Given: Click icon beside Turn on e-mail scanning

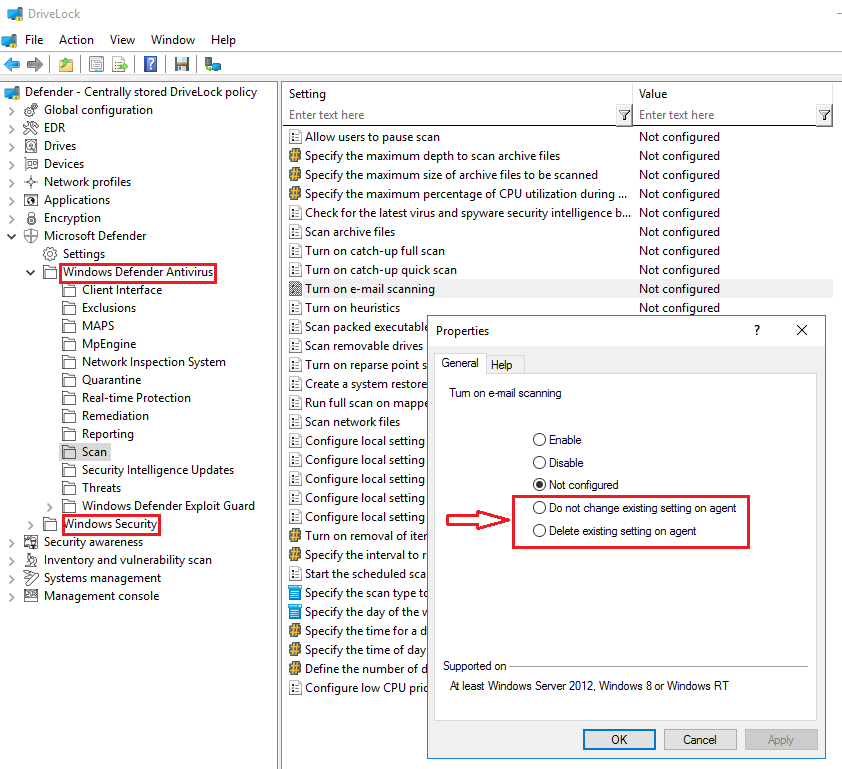Looking at the screenshot, I should pos(295,289).
